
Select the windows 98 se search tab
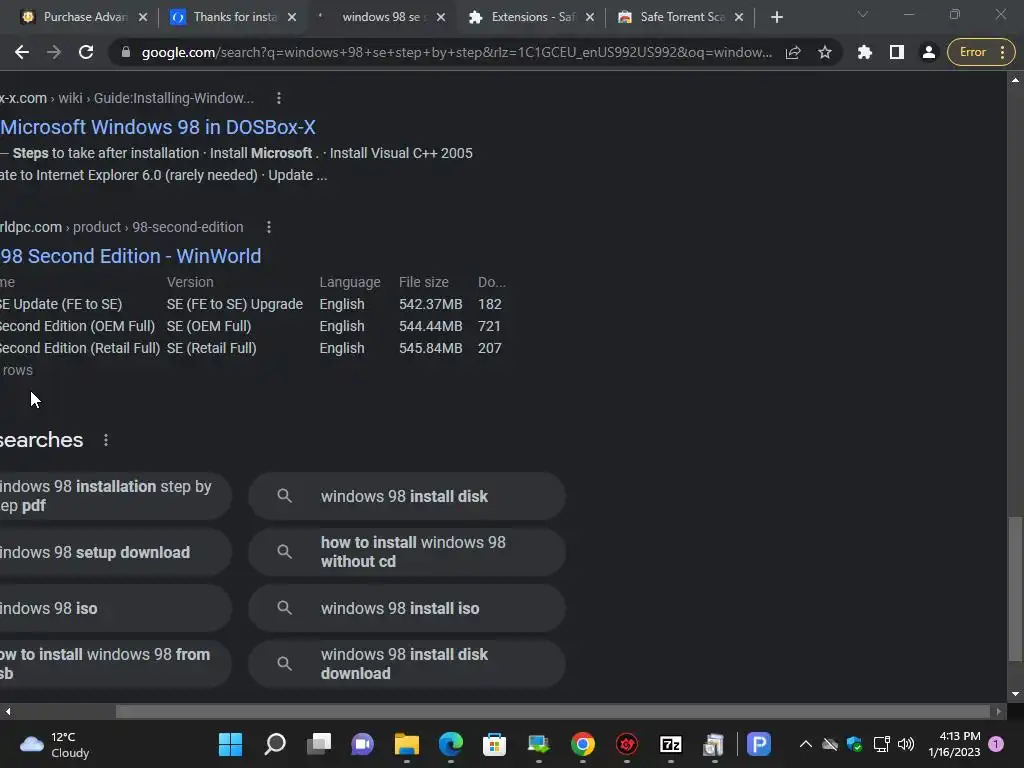(x=382, y=17)
